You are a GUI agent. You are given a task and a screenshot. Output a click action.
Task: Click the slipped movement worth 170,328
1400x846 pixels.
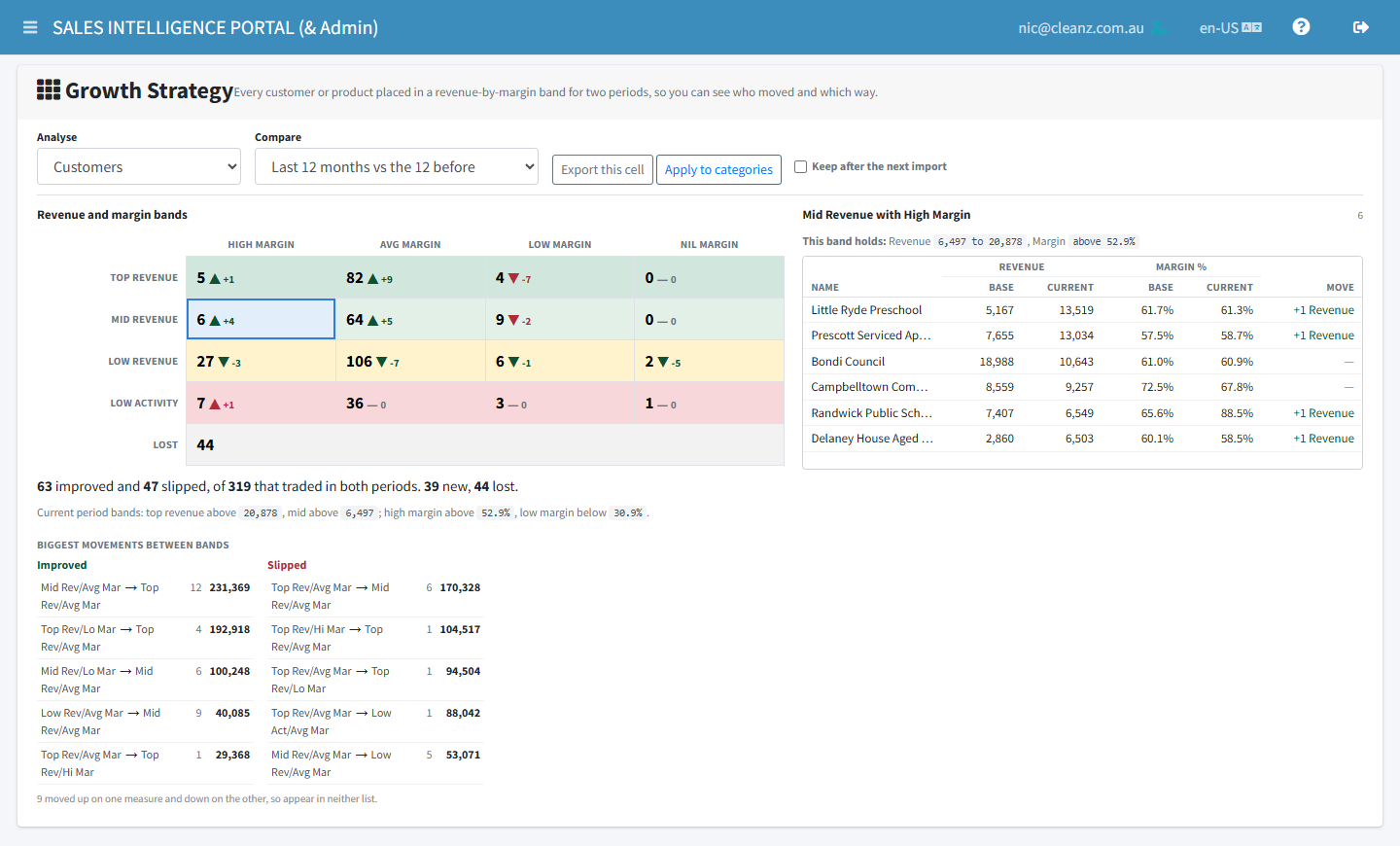375,596
